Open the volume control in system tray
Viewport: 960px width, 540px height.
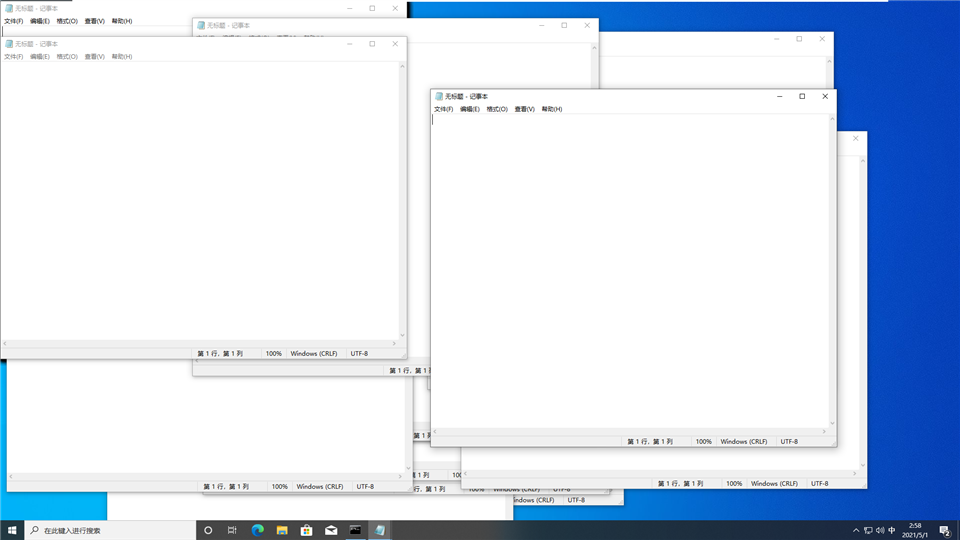(880, 530)
